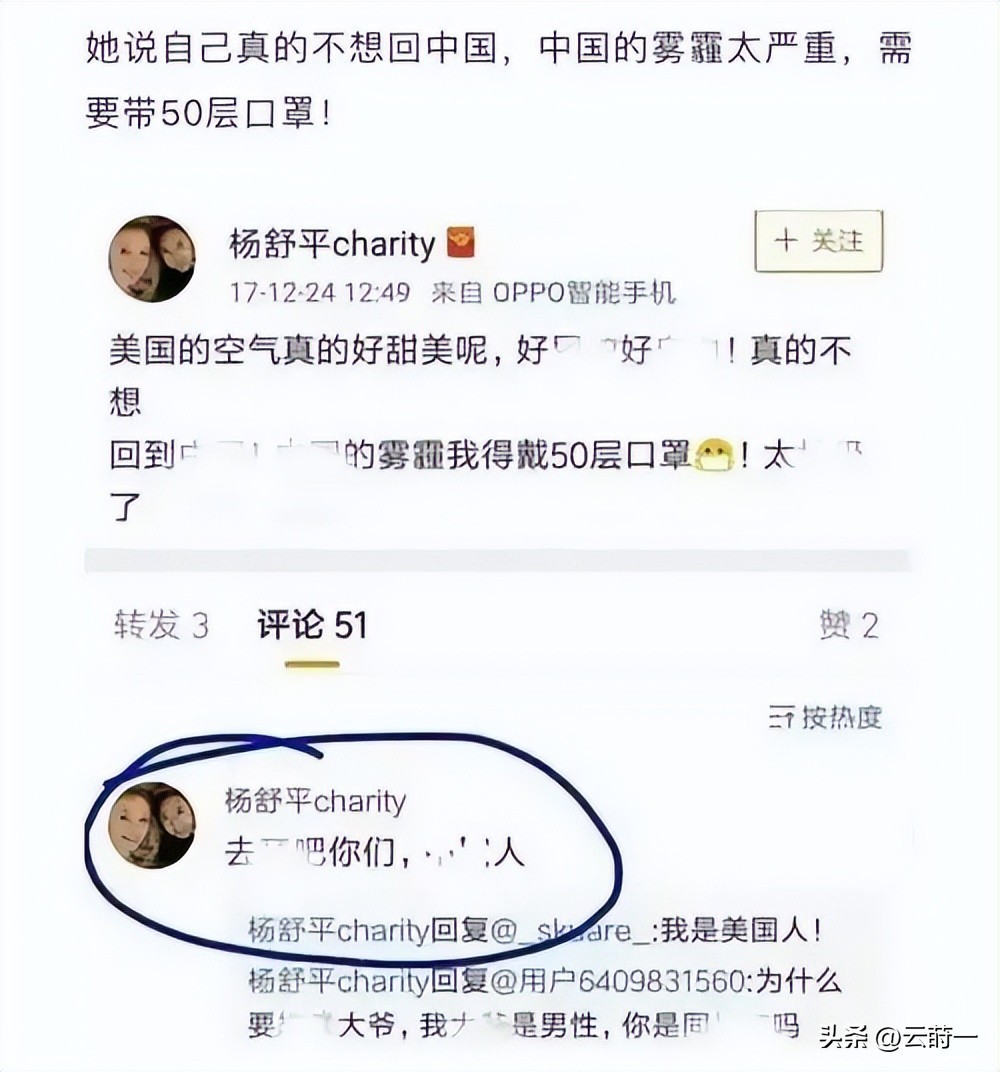This screenshot has width=1000, height=1072.
Task: Follow 杨舒平charity with the 关注 button
Action: pyautogui.click(x=818, y=241)
